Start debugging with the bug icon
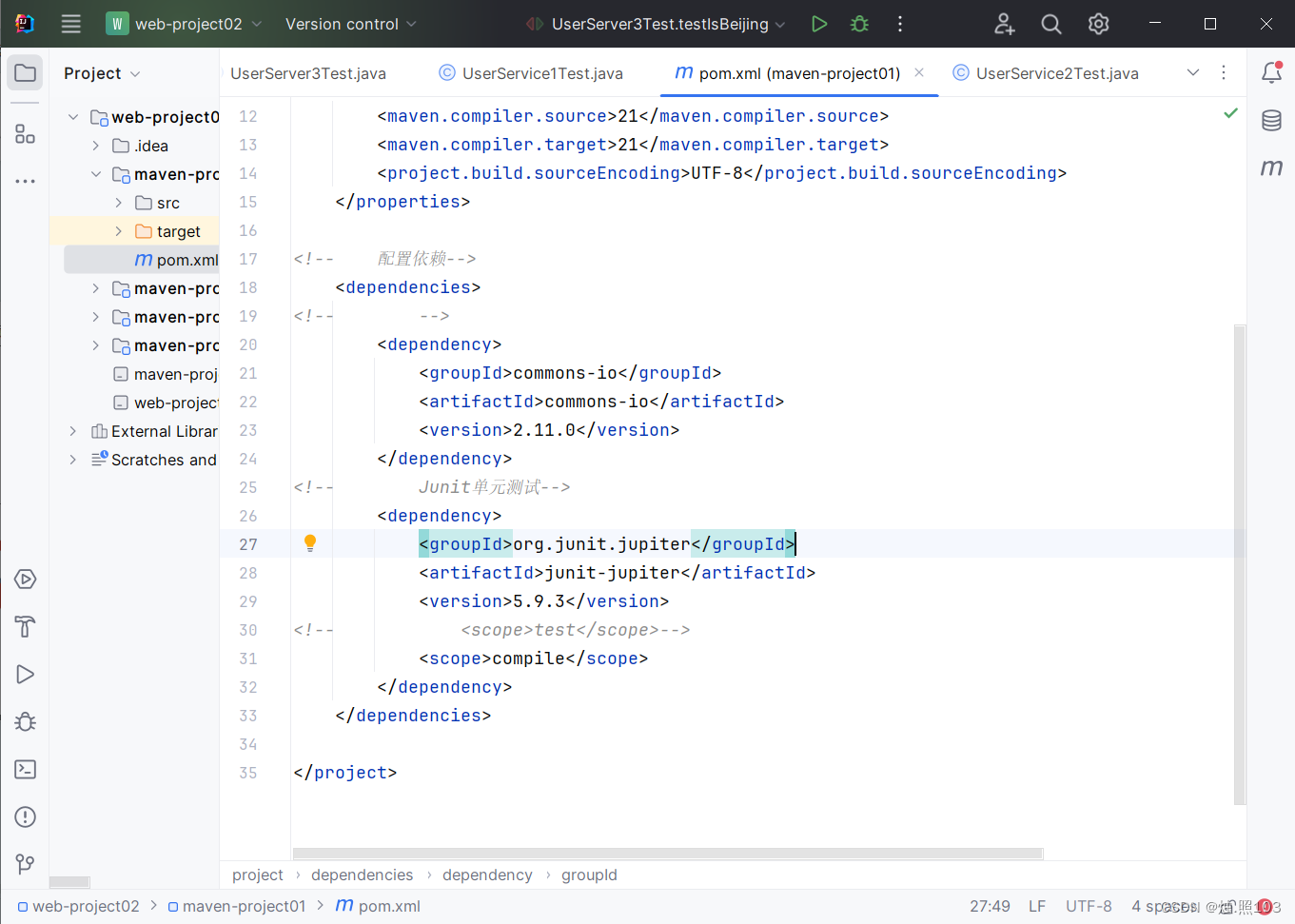The height and width of the screenshot is (924, 1295). [x=859, y=24]
